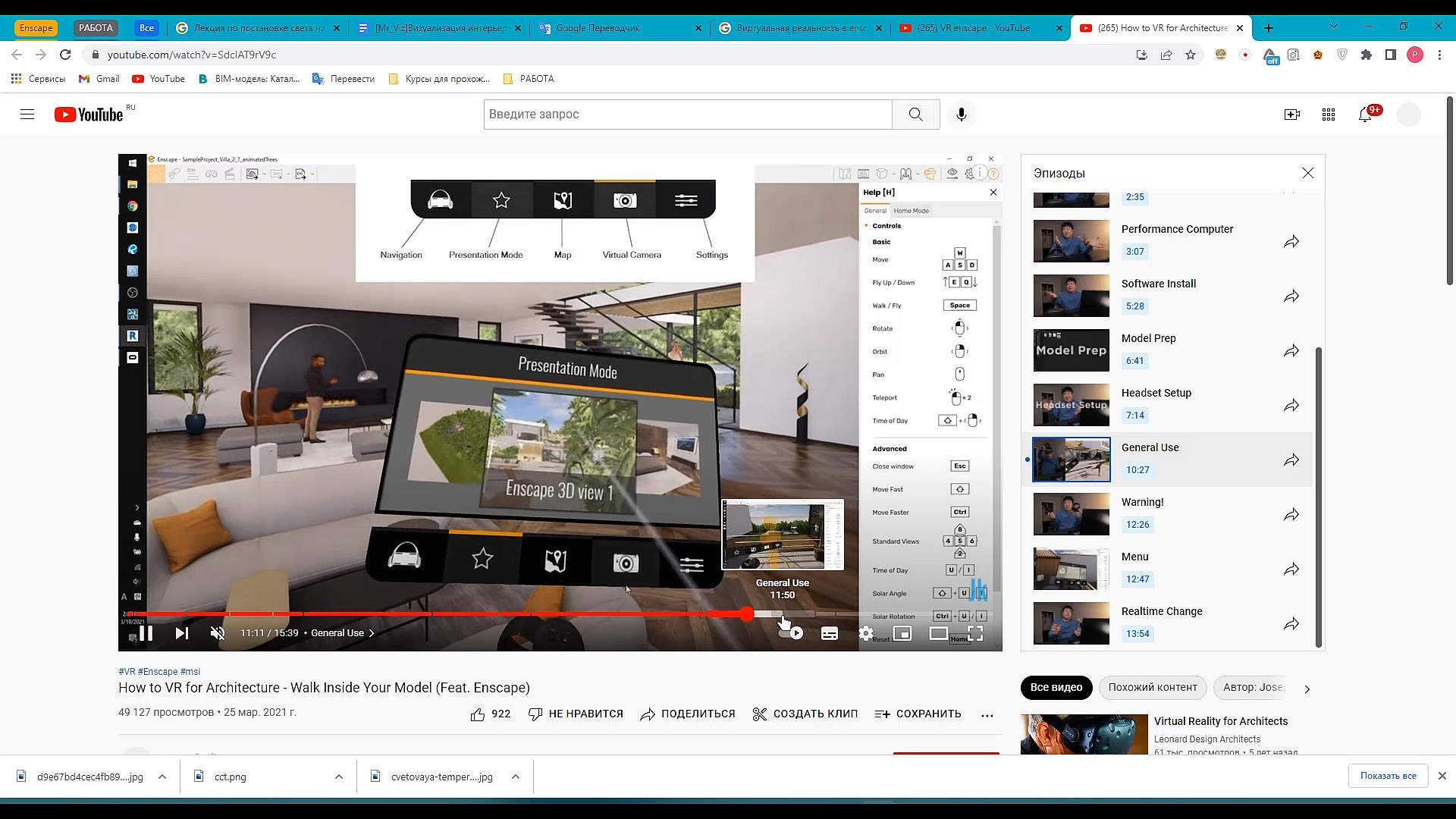Skip to the next video
This screenshot has height=819, width=1456.
pos(182,633)
